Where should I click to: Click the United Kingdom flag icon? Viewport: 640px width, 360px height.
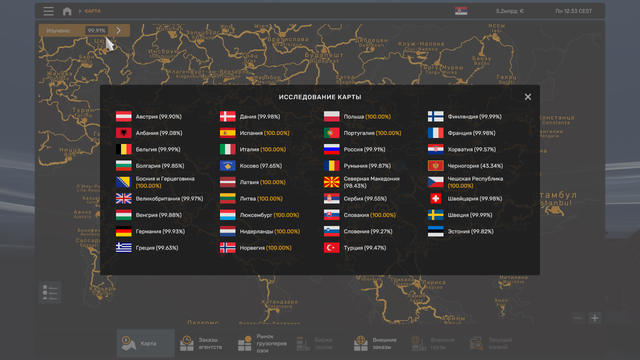(124, 198)
